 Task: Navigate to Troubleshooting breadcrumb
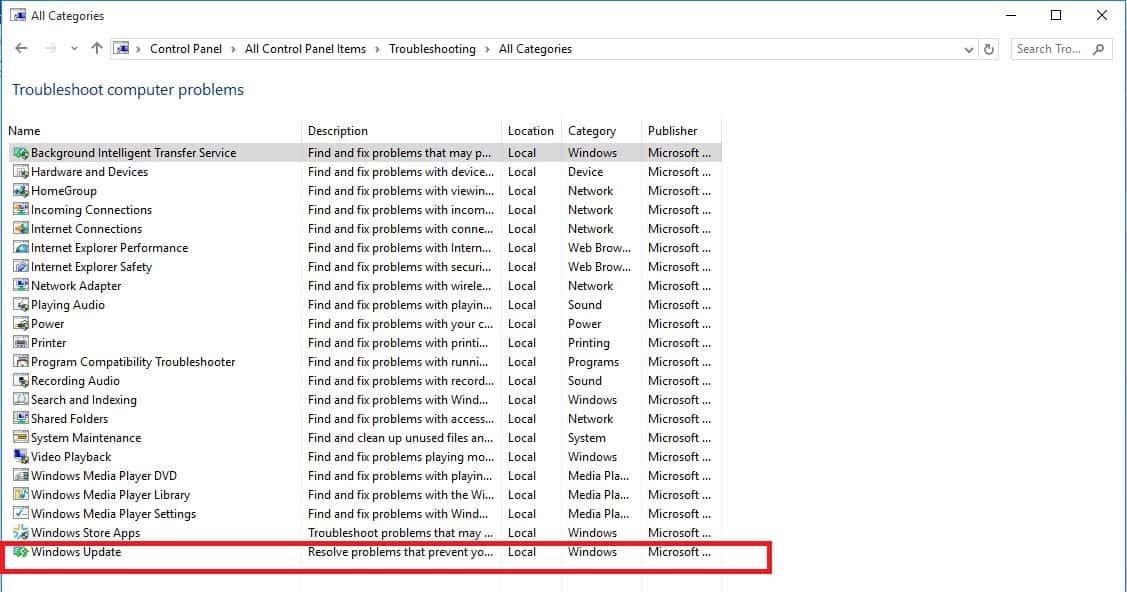pyautogui.click(x=432, y=49)
